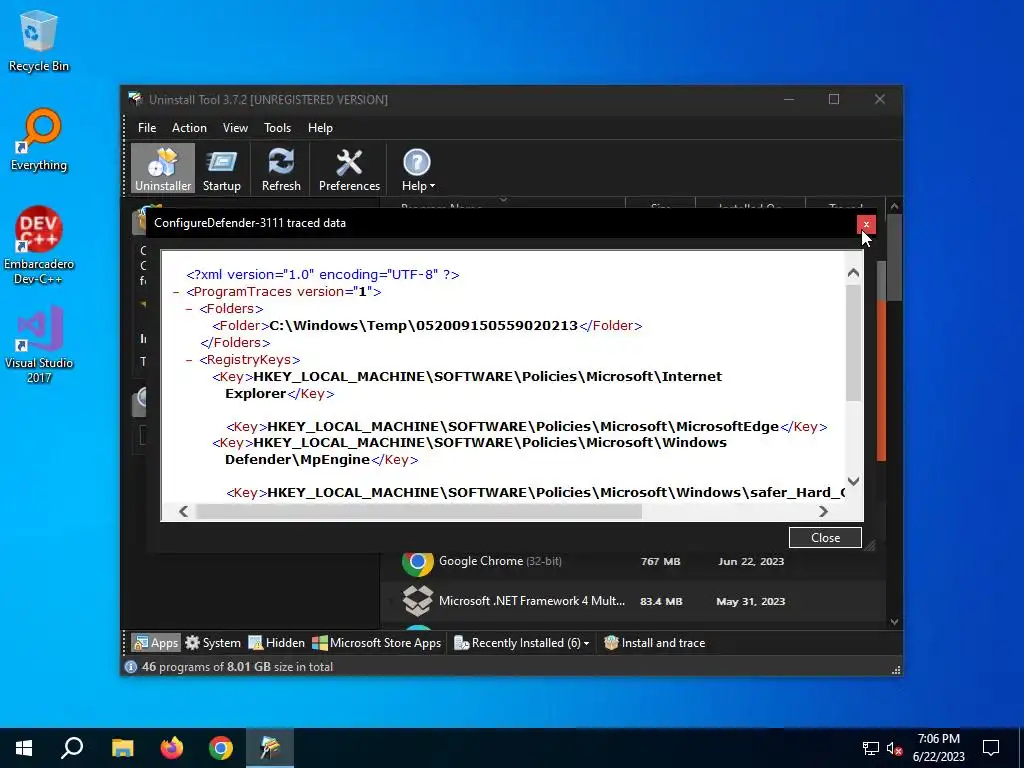Open the Action menu
1024x768 pixels.
(x=189, y=128)
